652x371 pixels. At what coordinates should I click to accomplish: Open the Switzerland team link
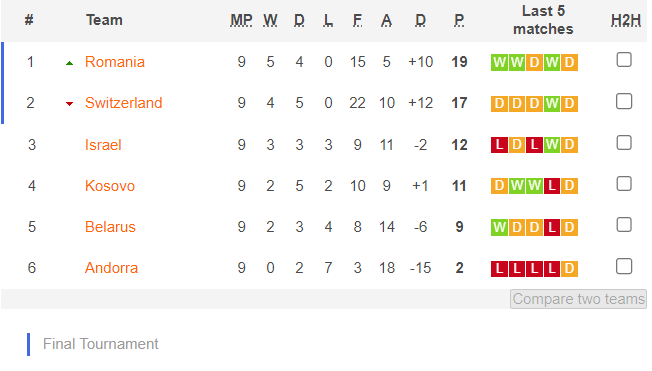point(123,103)
